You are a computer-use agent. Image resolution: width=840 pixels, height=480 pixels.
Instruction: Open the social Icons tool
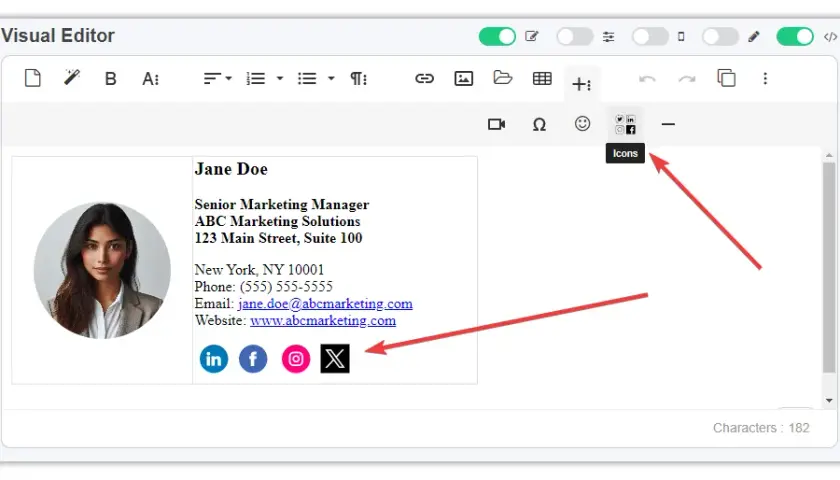click(x=625, y=124)
